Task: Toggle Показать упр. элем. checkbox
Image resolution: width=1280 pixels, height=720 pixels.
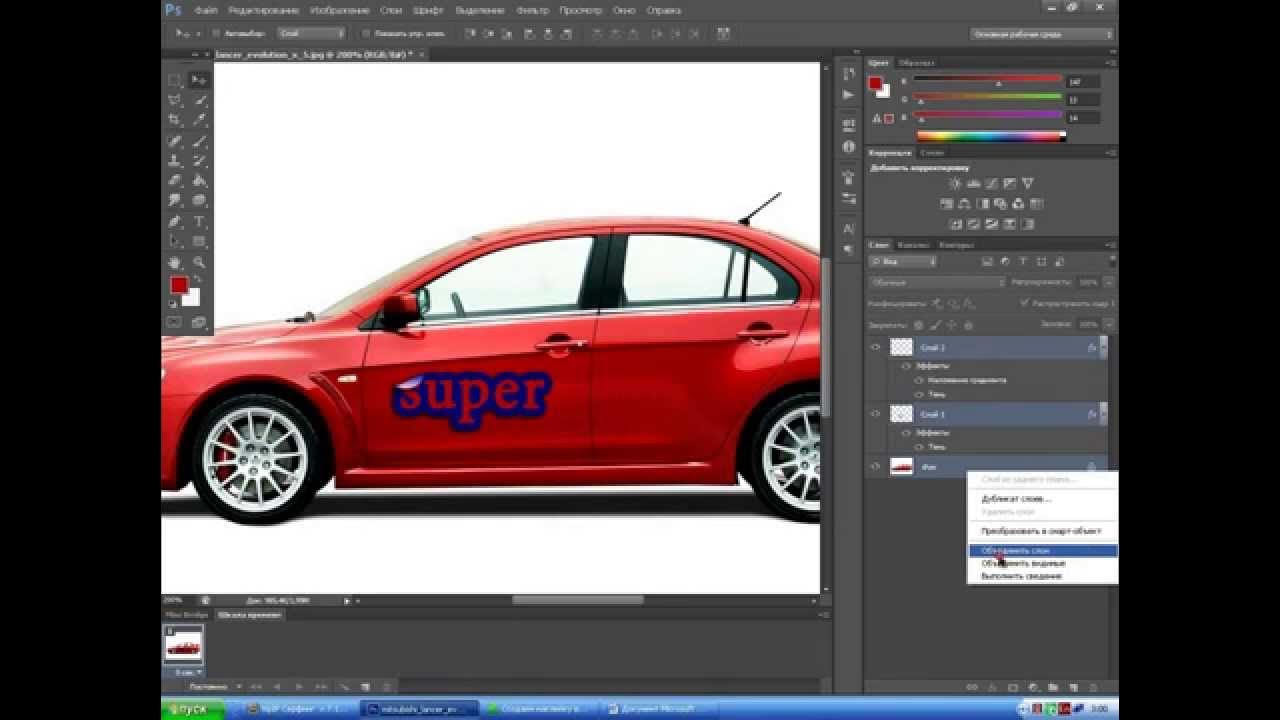Action: (365, 33)
